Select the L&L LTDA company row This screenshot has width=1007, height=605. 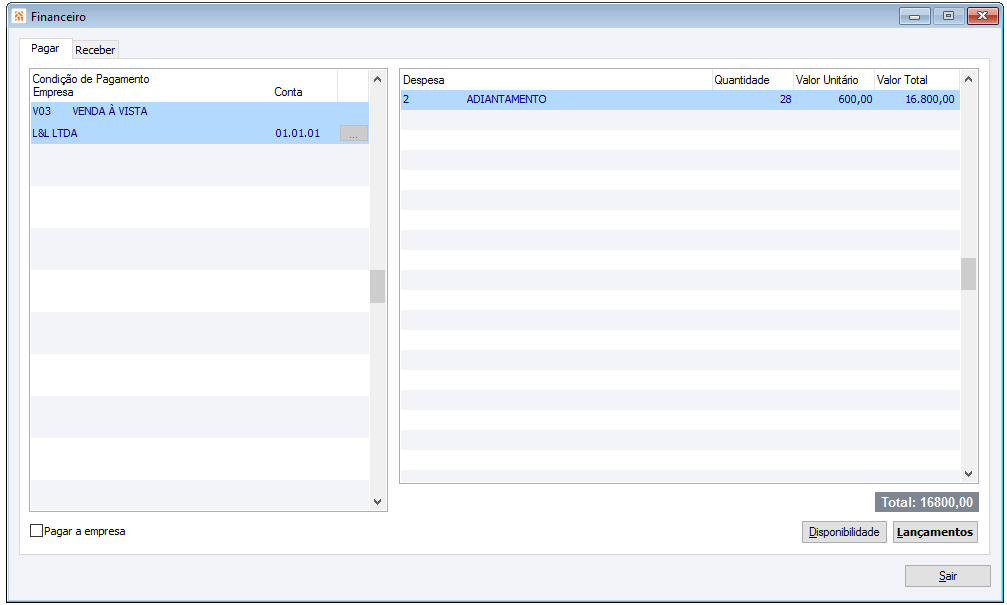(x=200, y=133)
